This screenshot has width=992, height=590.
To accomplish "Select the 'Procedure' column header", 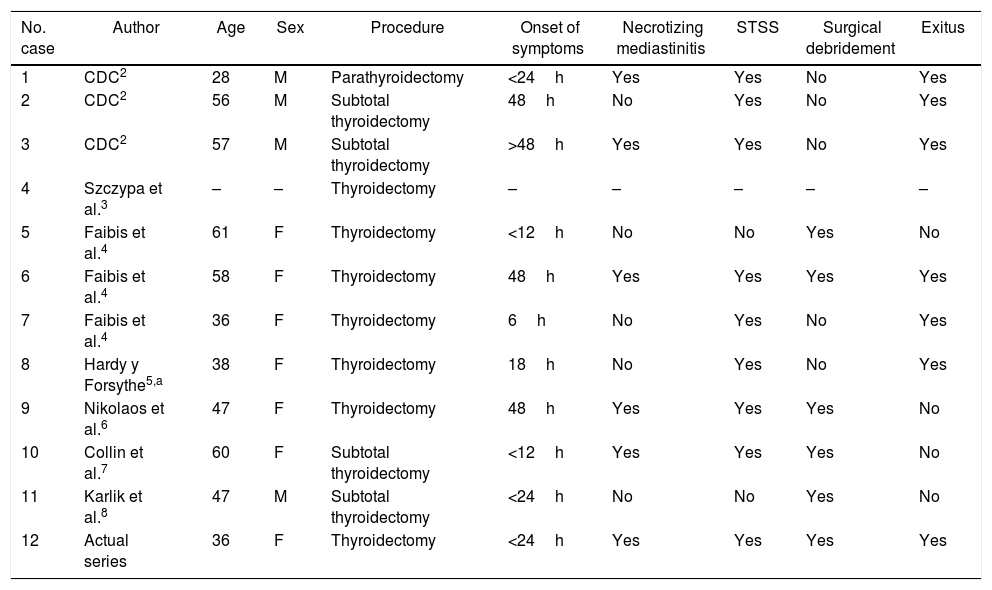I will point(407,28).
